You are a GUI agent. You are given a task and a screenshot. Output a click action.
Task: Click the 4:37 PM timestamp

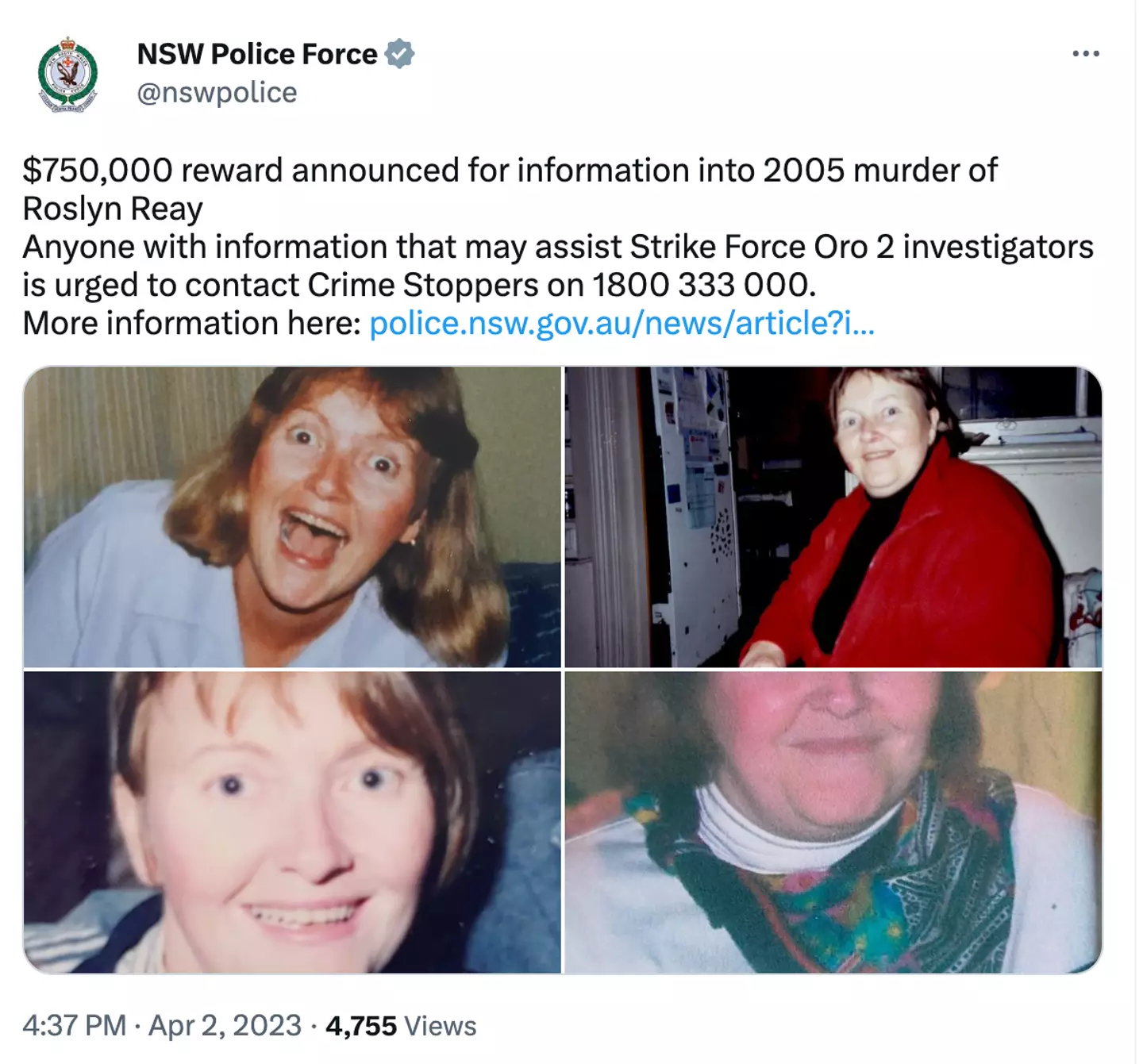click(75, 1026)
